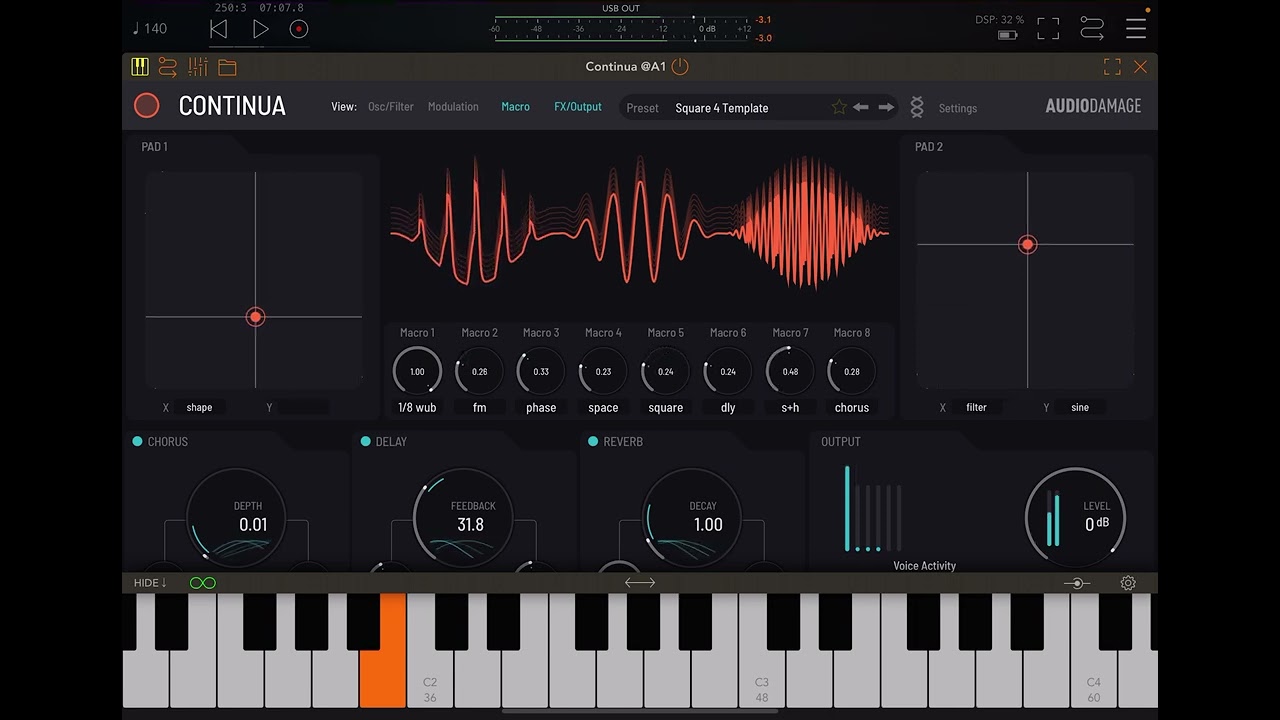Load previous preset with left arrow
Viewport: 1280px width, 720px height.
(861, 107)
